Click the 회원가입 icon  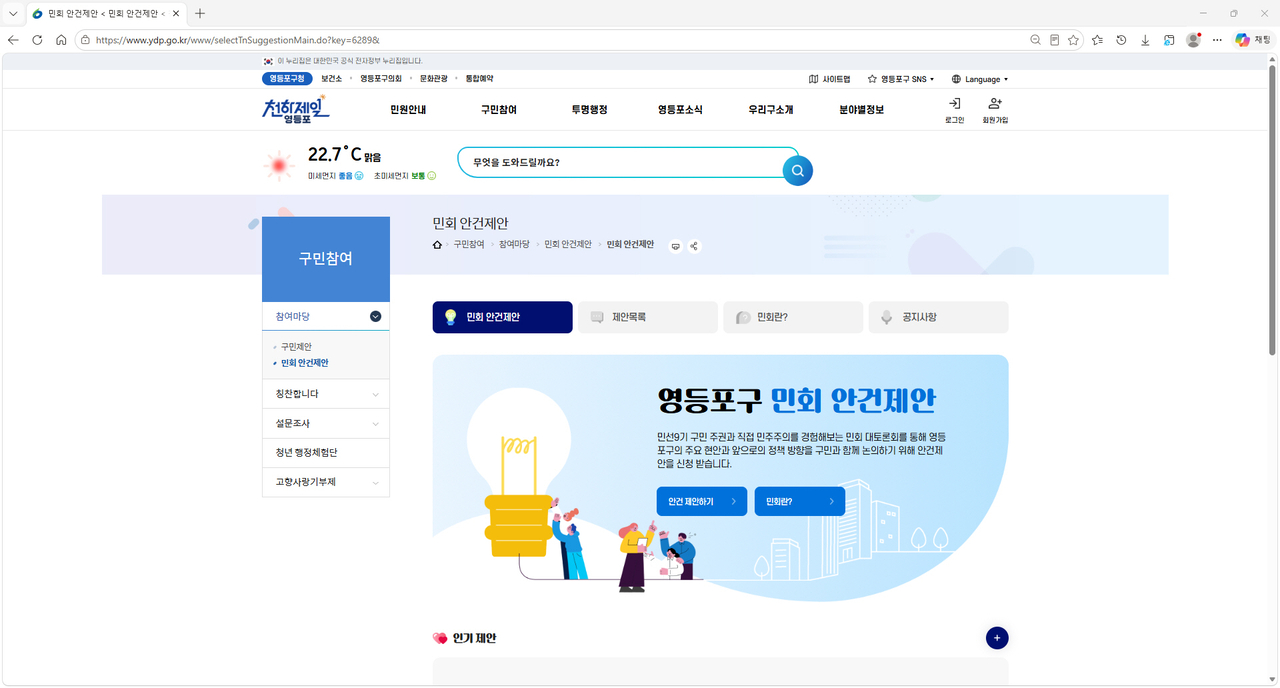pos(995,104)
